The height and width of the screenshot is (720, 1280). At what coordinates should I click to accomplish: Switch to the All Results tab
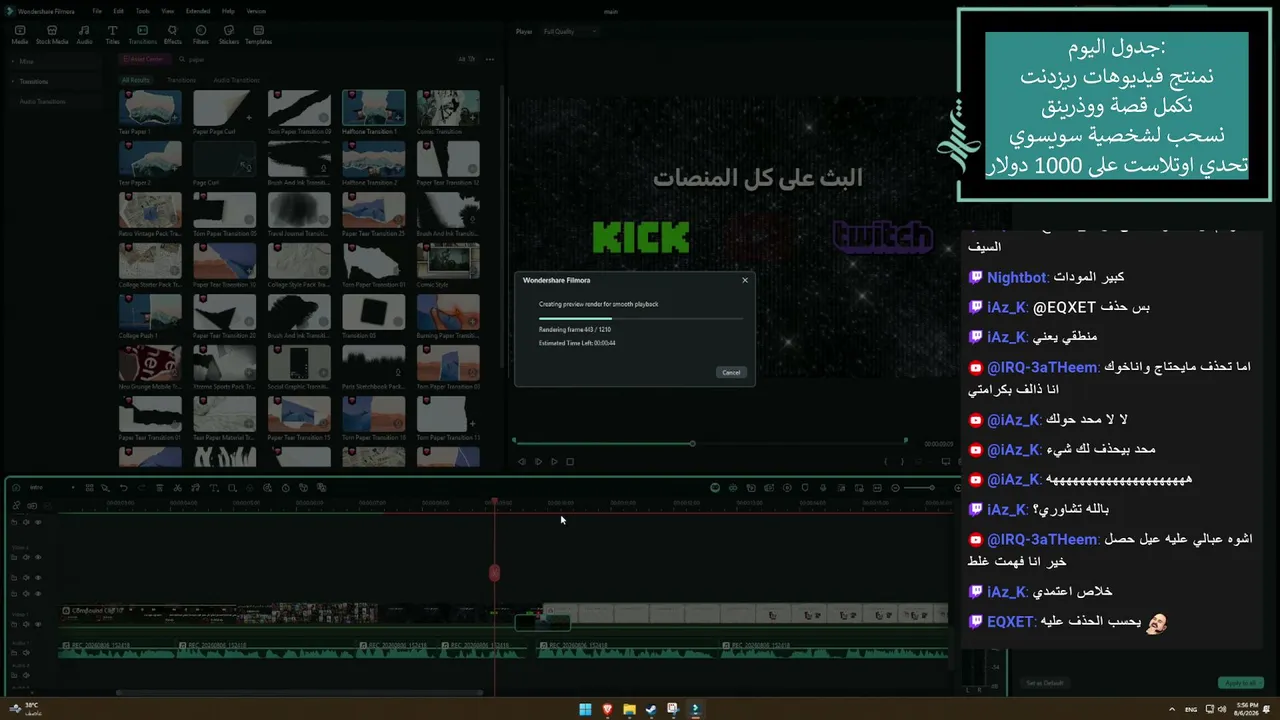[135, 80]
